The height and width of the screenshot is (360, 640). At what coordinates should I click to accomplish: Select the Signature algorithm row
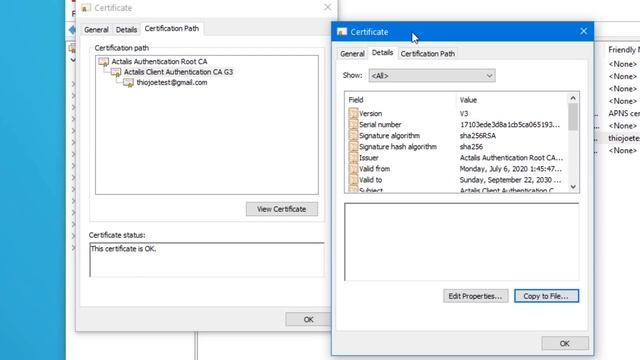click(457, 136)
